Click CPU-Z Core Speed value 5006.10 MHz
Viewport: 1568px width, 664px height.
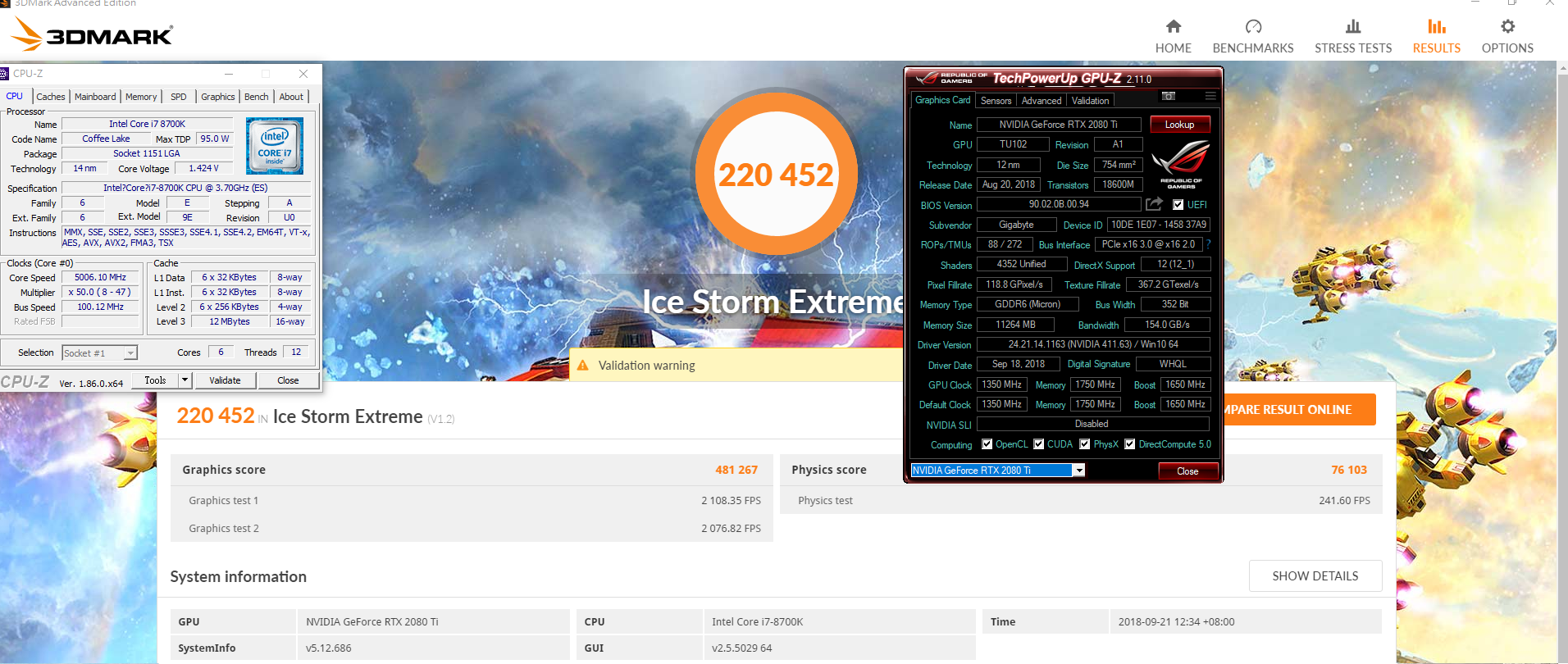pyautogui.click(x=100, y=278)
